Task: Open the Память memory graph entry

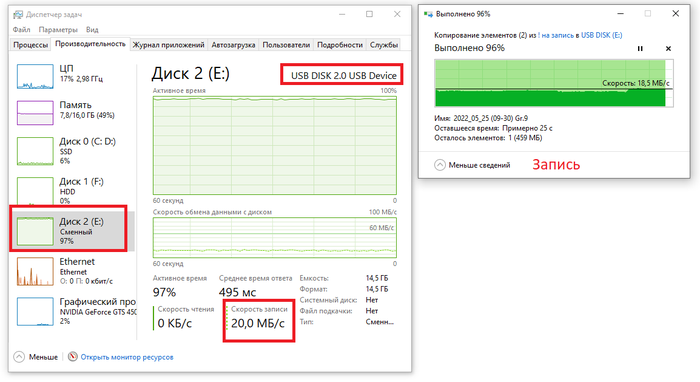Action: point(71,112)
